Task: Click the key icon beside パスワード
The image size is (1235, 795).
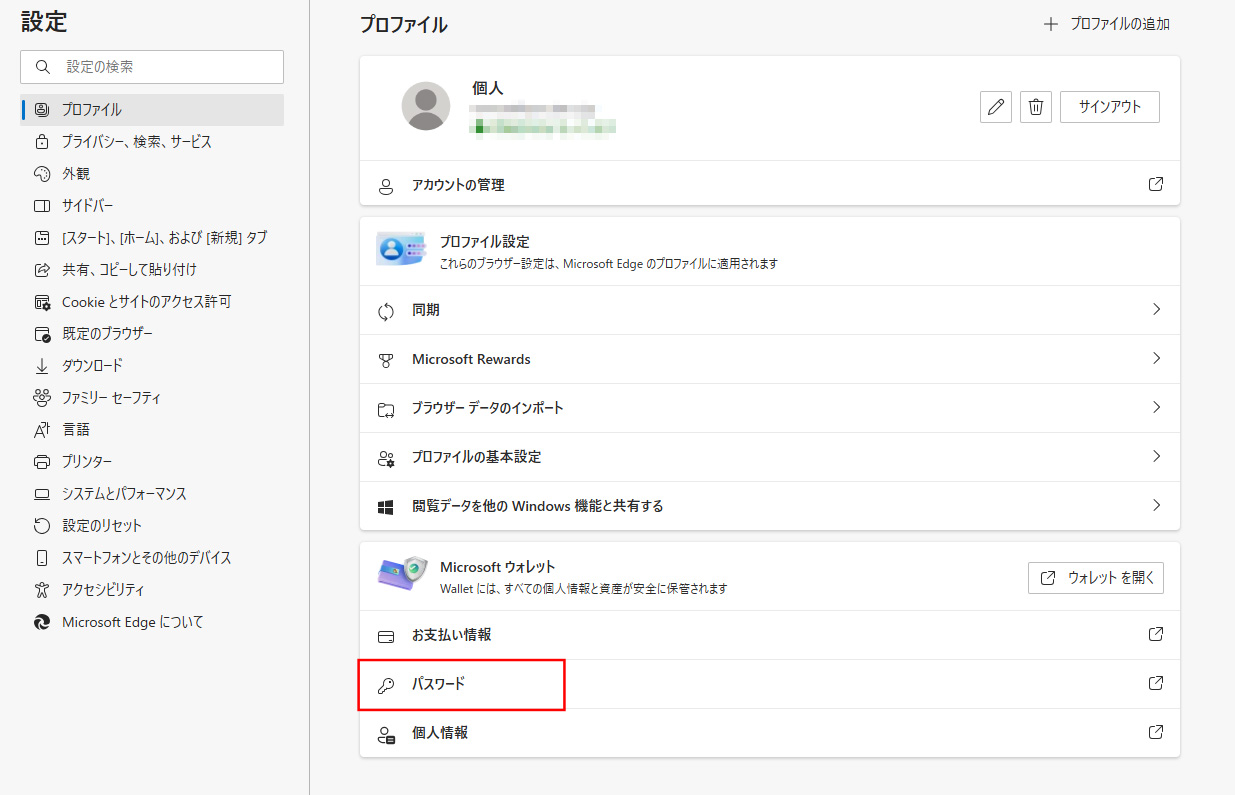Action: (386, 685)
